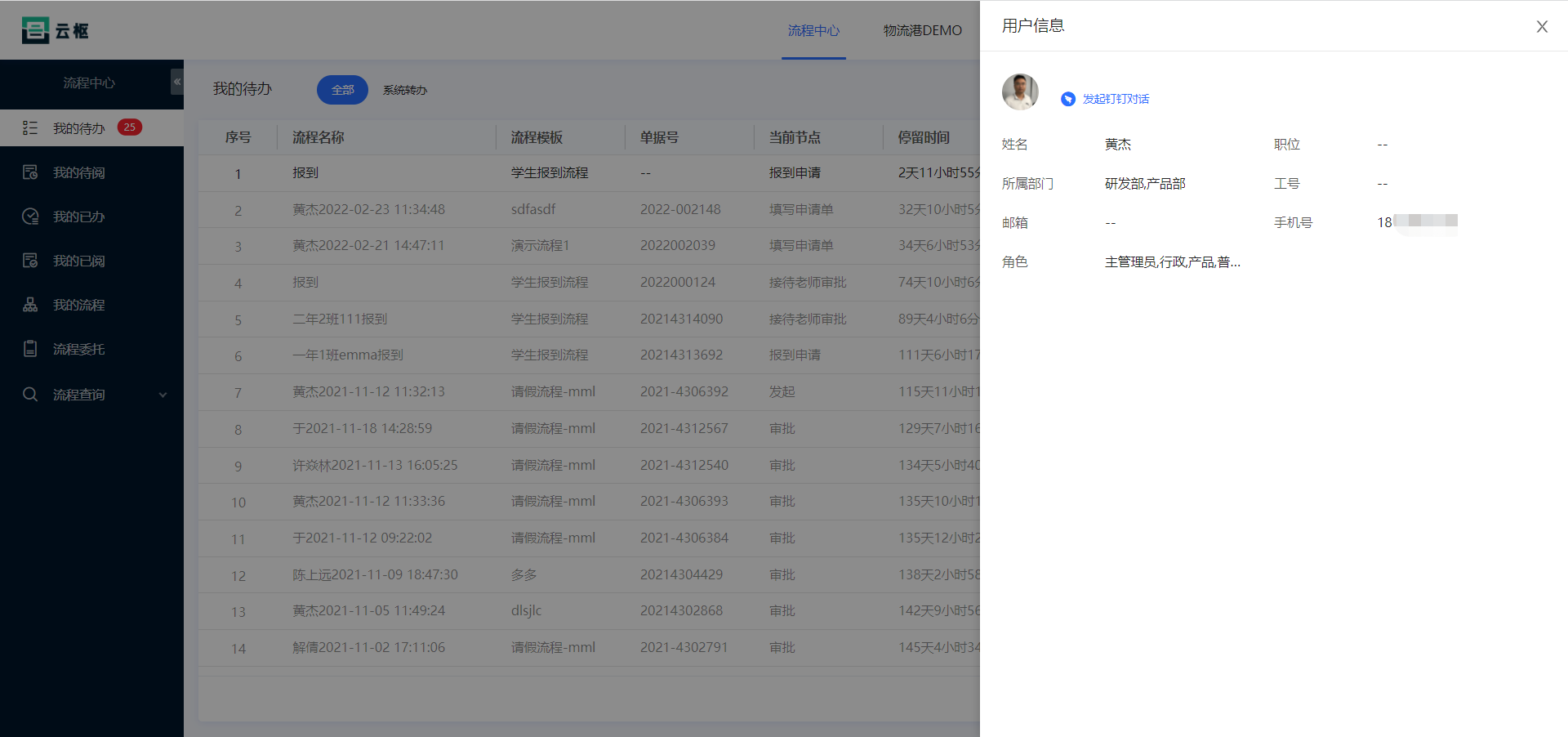Open 许焱林2021-11-13 16:05:25 process
The image size is (1568, 737).
(375, 466)
